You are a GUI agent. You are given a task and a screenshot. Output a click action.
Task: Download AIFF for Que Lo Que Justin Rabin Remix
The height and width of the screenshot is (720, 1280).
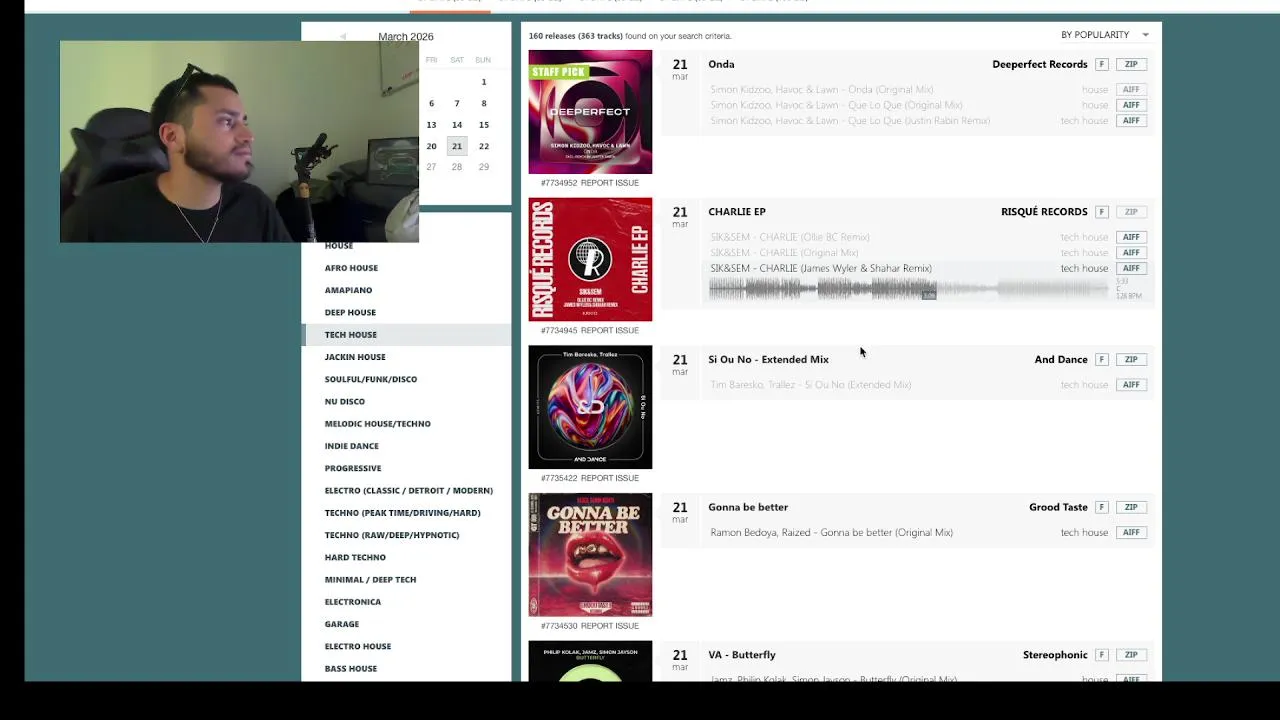1131,121
